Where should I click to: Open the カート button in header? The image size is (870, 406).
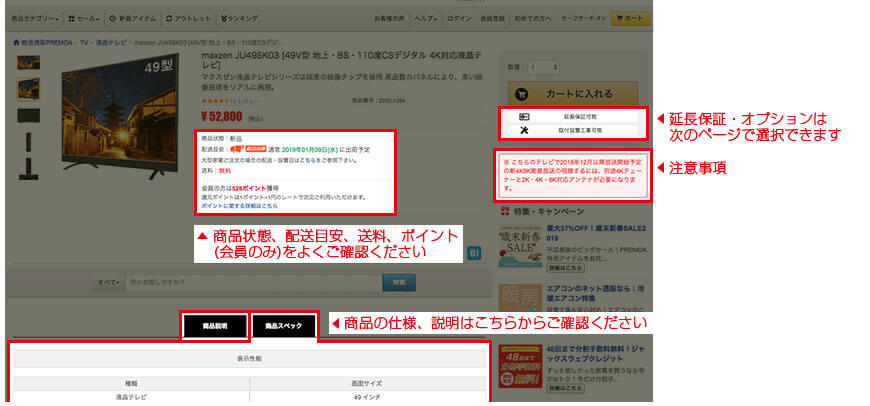[x=630, y=18]
